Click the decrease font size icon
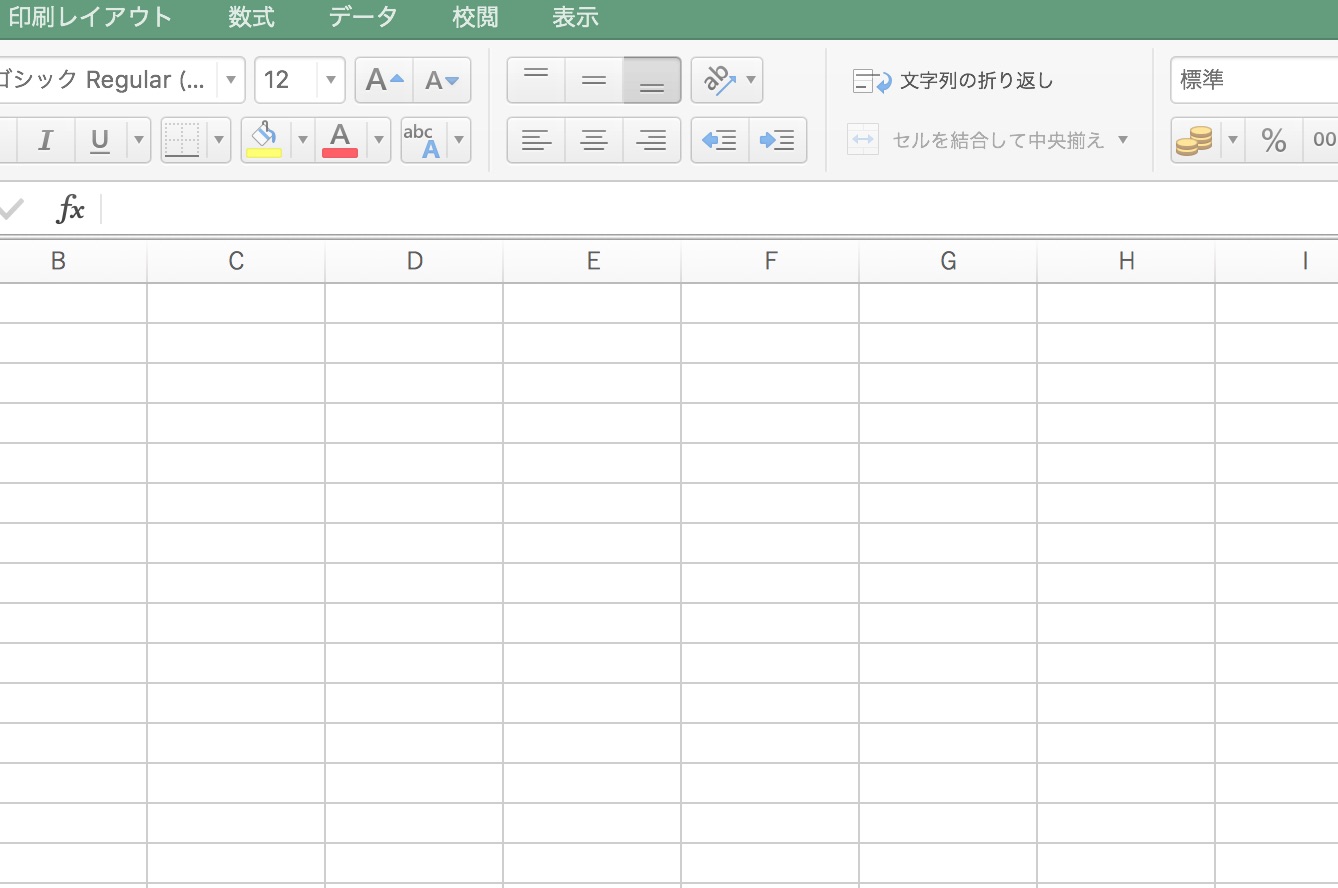The height and width of the screenshot is (888, 1338). (x=441, y=80)
